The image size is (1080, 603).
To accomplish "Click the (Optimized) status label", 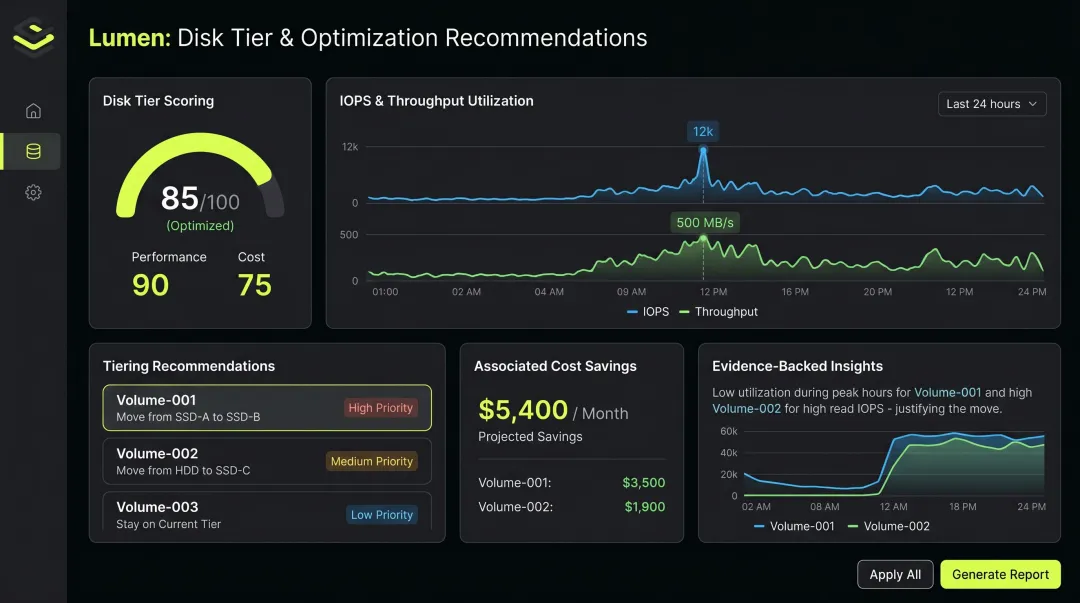I will click(200, 225).
